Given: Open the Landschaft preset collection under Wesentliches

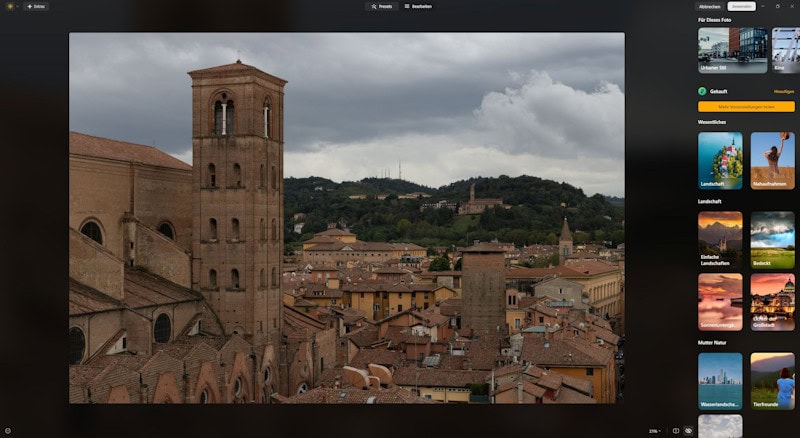Looking at the screenshot, I should click(x=720, y=161).
